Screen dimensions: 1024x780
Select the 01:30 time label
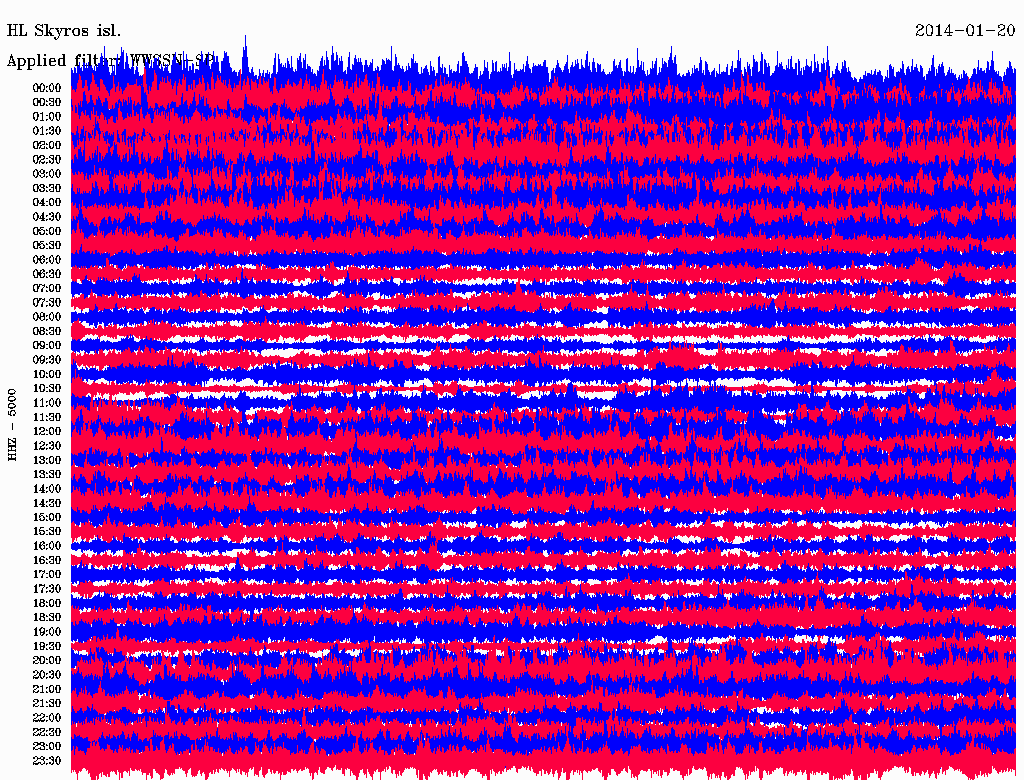pyautogui.click(x=47, y=131)
